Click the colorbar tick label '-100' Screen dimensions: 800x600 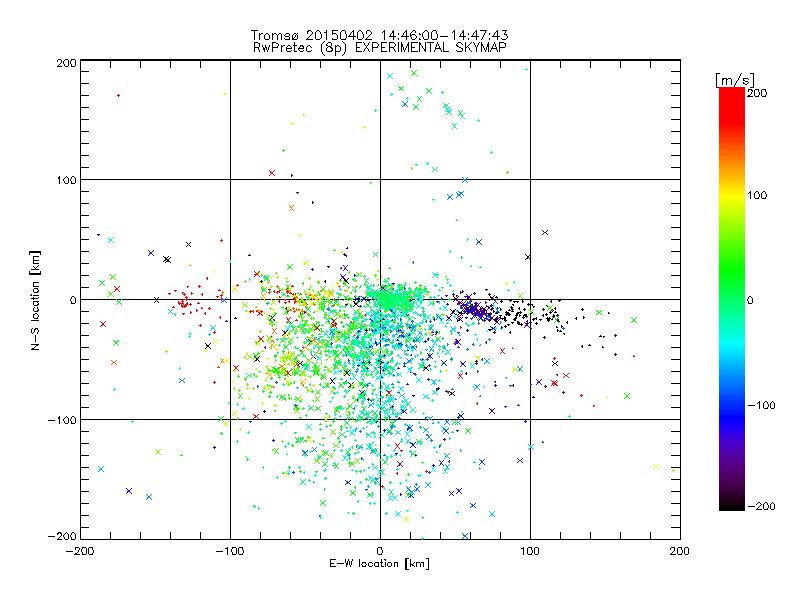[x=761, y=405]
